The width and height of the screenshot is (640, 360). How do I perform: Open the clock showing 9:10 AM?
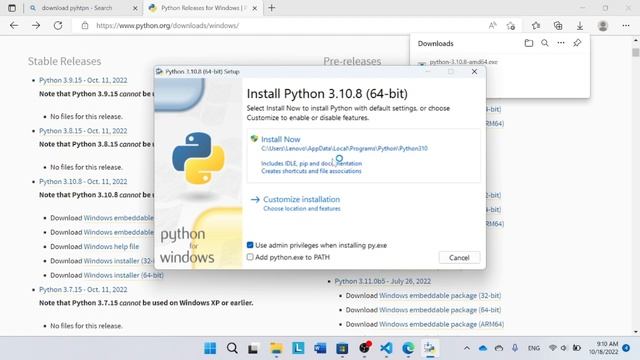point(604,348)
